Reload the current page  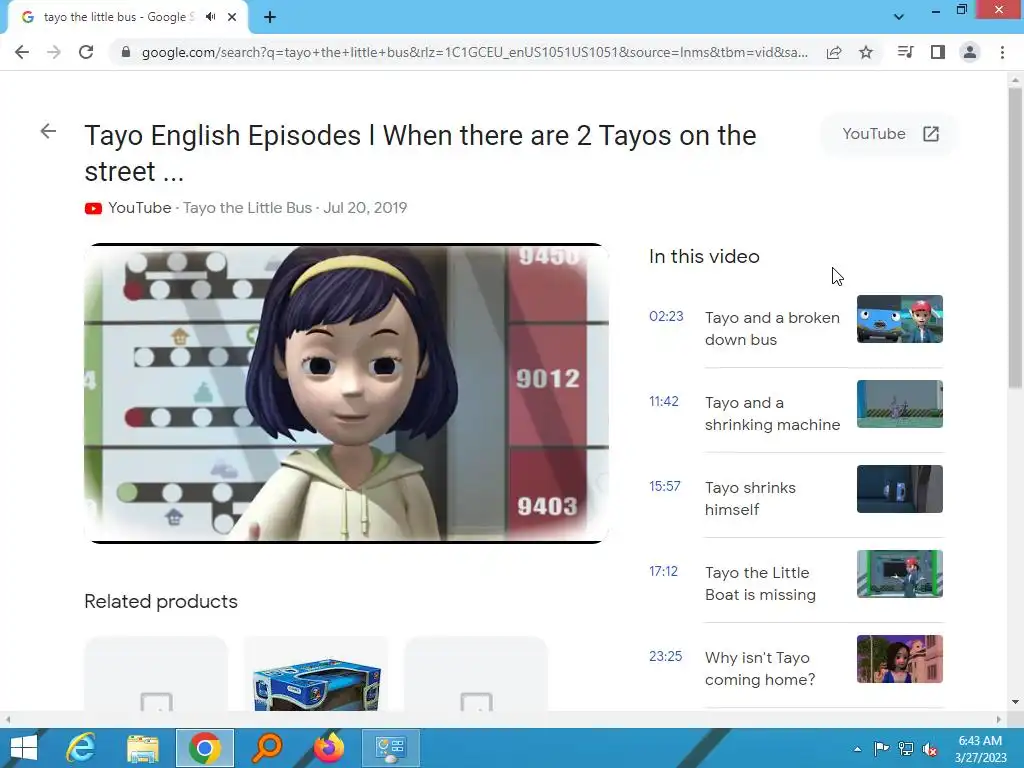click(86, 52)
